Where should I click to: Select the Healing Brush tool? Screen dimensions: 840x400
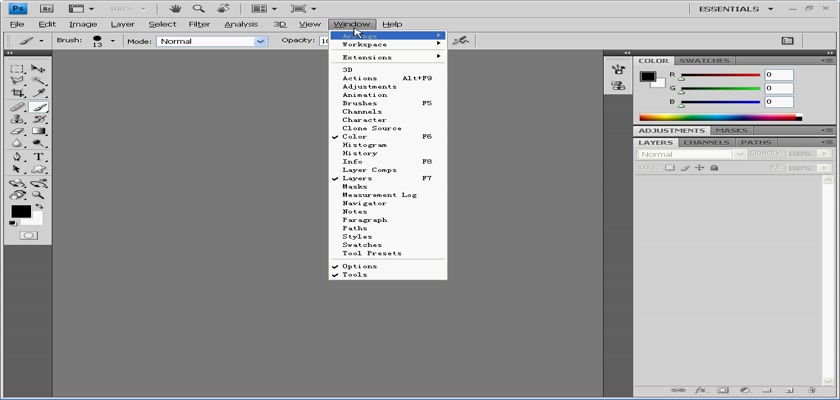(18, 107)
